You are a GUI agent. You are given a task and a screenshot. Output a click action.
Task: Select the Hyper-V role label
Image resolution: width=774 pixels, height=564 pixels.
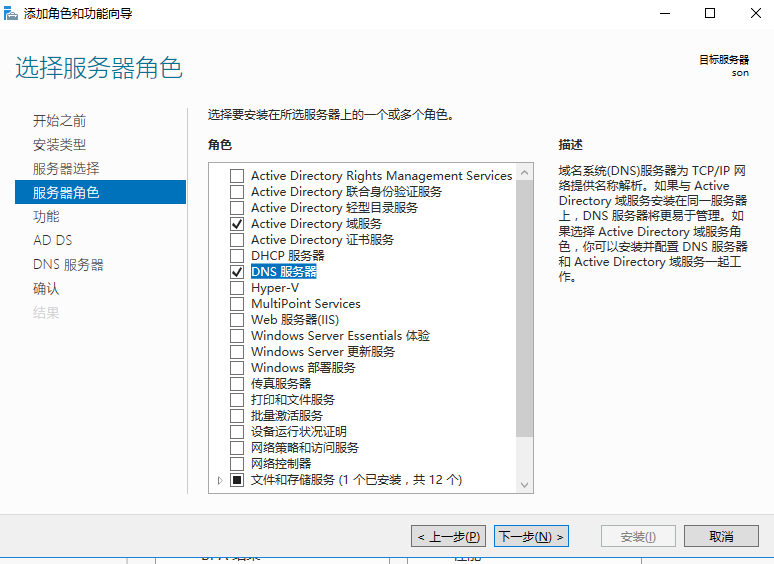(275, 288)
